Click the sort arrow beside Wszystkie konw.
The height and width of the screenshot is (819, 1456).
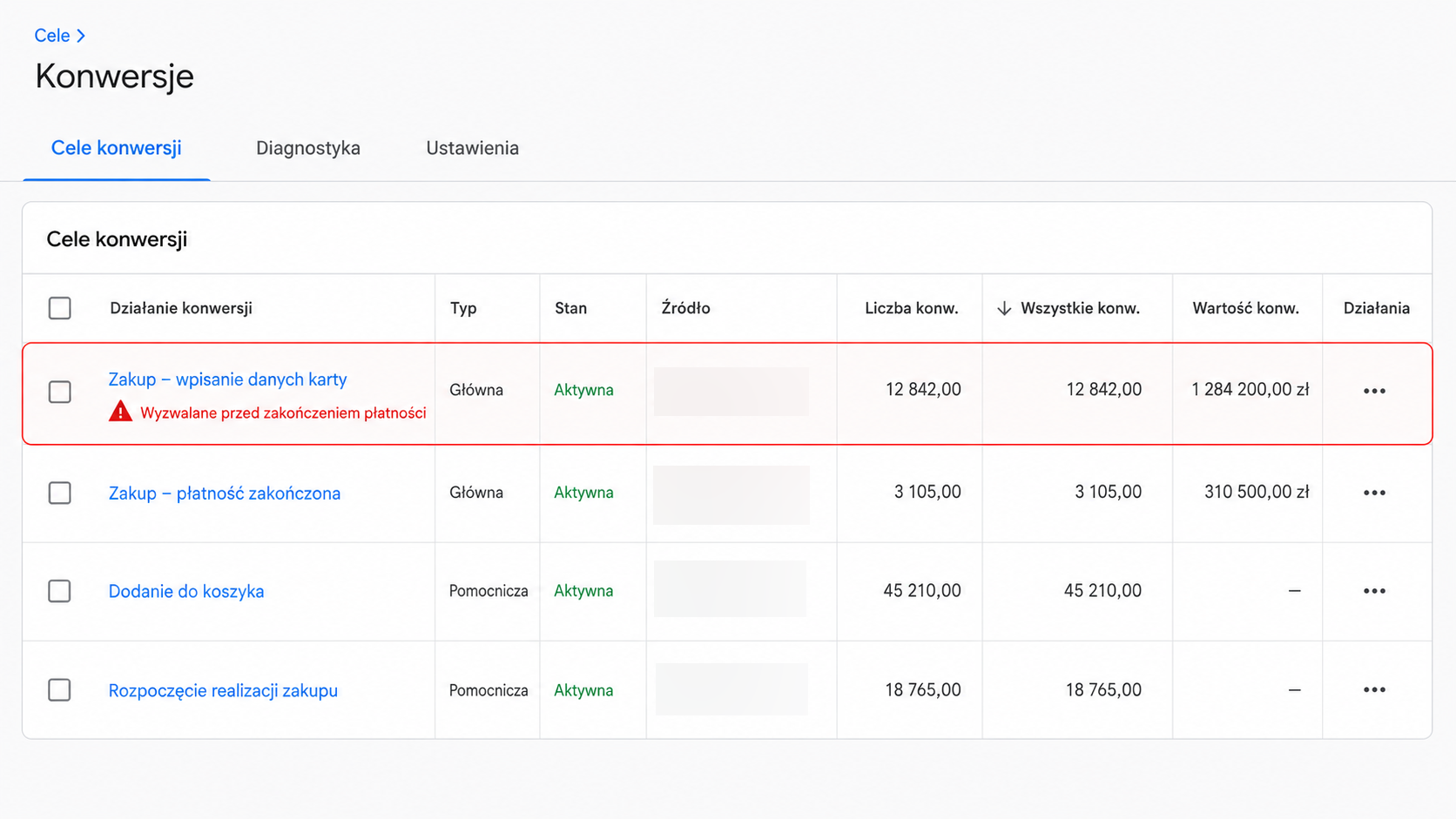[x=1004, y=308]
